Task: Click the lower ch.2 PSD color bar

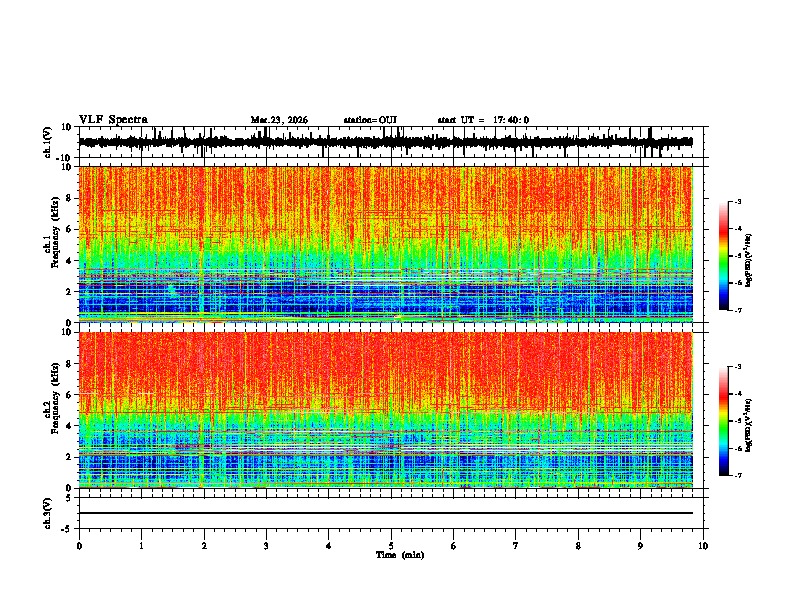Action: tap(723, 421)
